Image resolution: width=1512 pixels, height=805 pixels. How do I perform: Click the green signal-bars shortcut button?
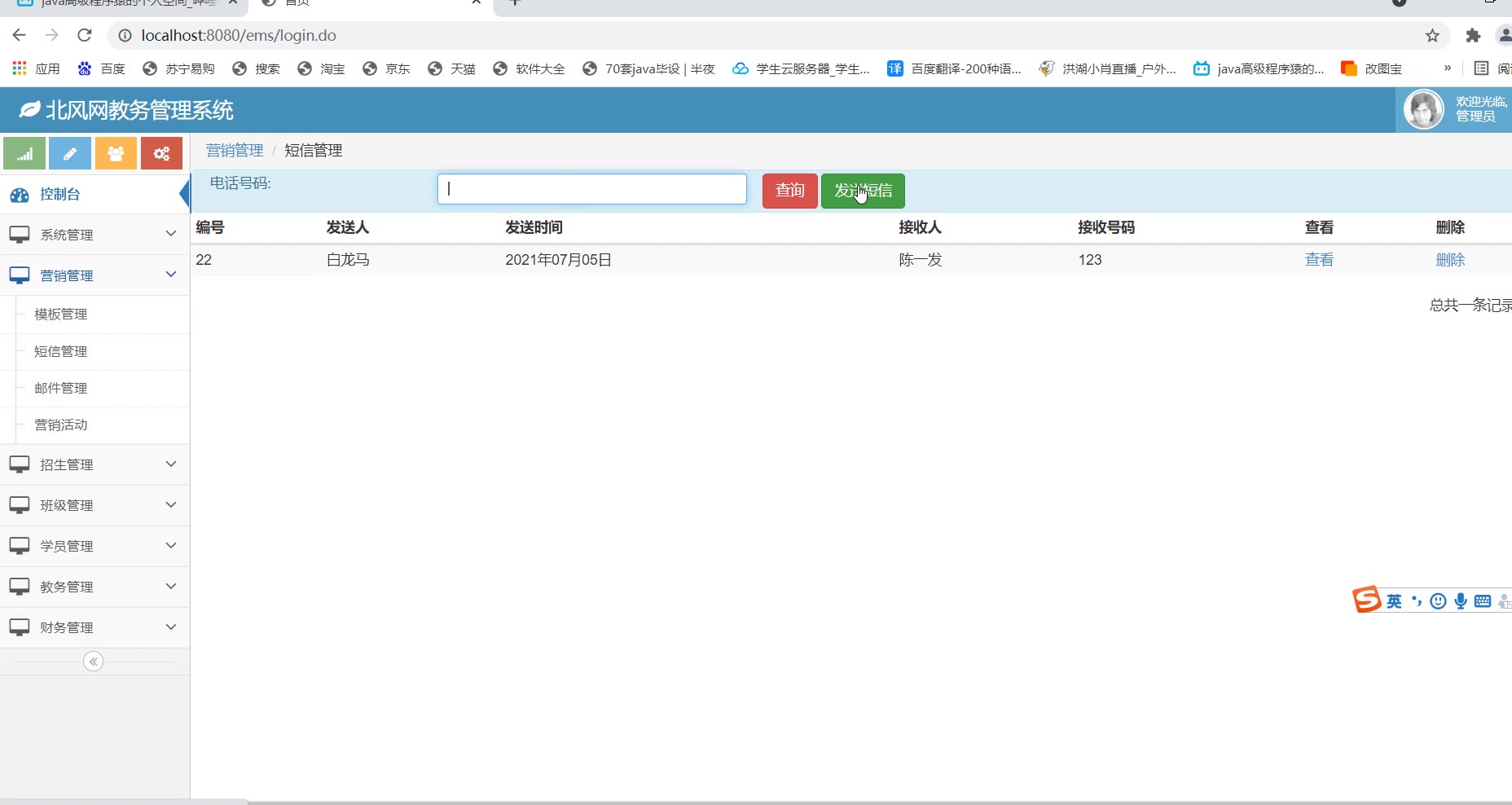pyautogui.click(x=24, y=153)
